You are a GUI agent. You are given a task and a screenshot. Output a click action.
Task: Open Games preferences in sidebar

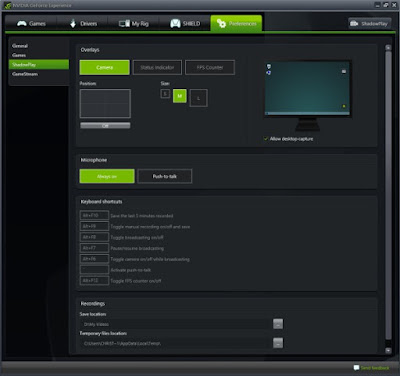19,55
